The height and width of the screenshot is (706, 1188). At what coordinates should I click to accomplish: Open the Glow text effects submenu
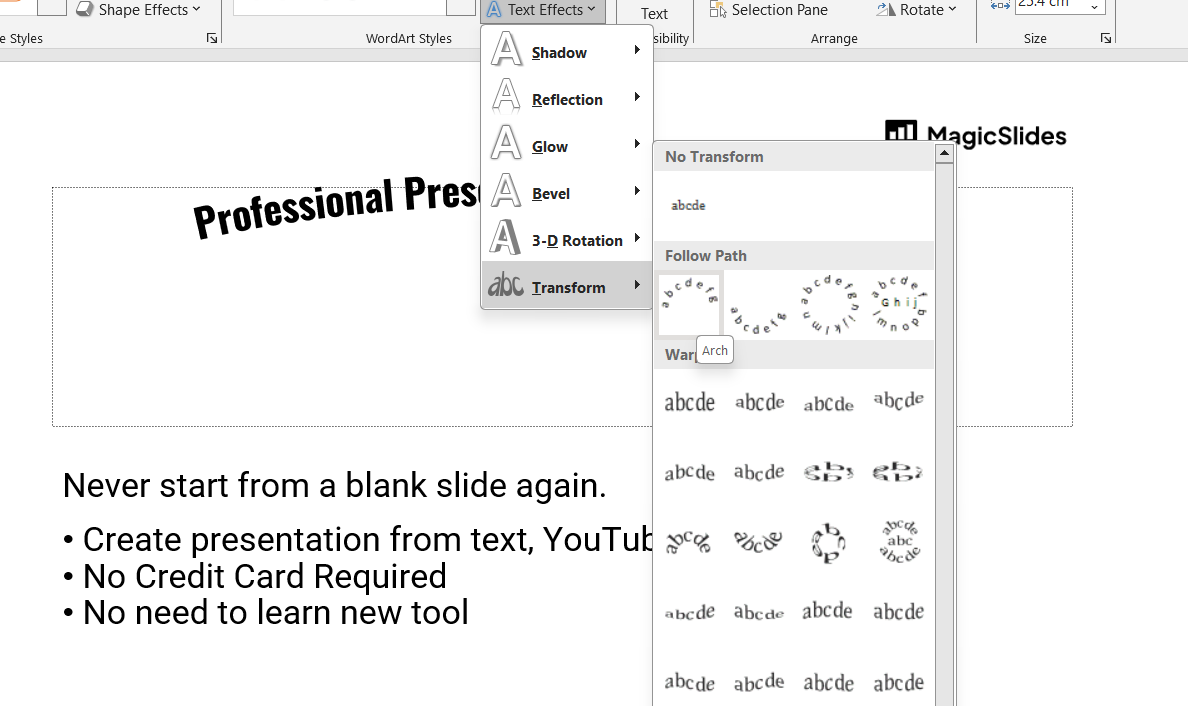(x=567, y=145)
